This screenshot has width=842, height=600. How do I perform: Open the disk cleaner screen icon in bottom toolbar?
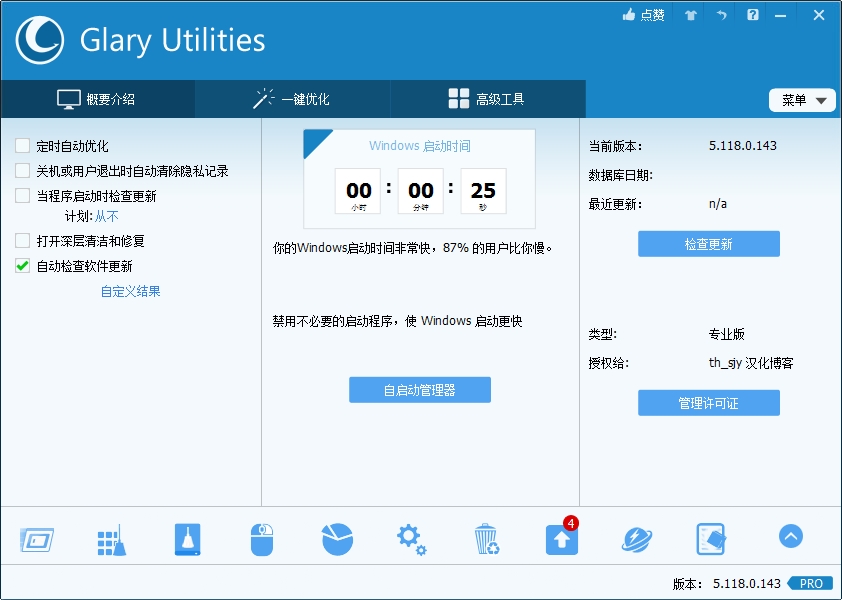37,539
